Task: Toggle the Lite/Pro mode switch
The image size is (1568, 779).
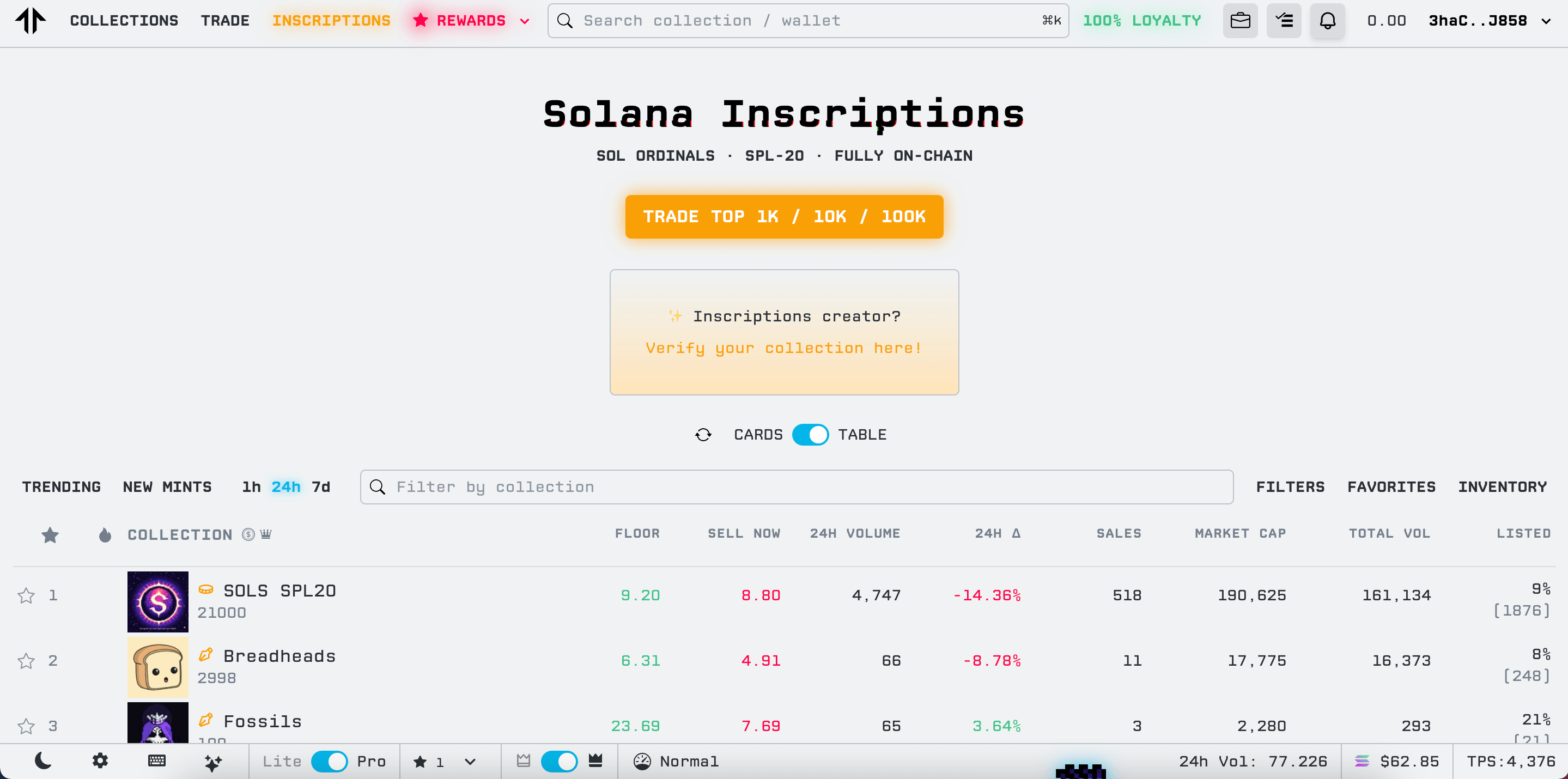Action: [x=329, y=762]
